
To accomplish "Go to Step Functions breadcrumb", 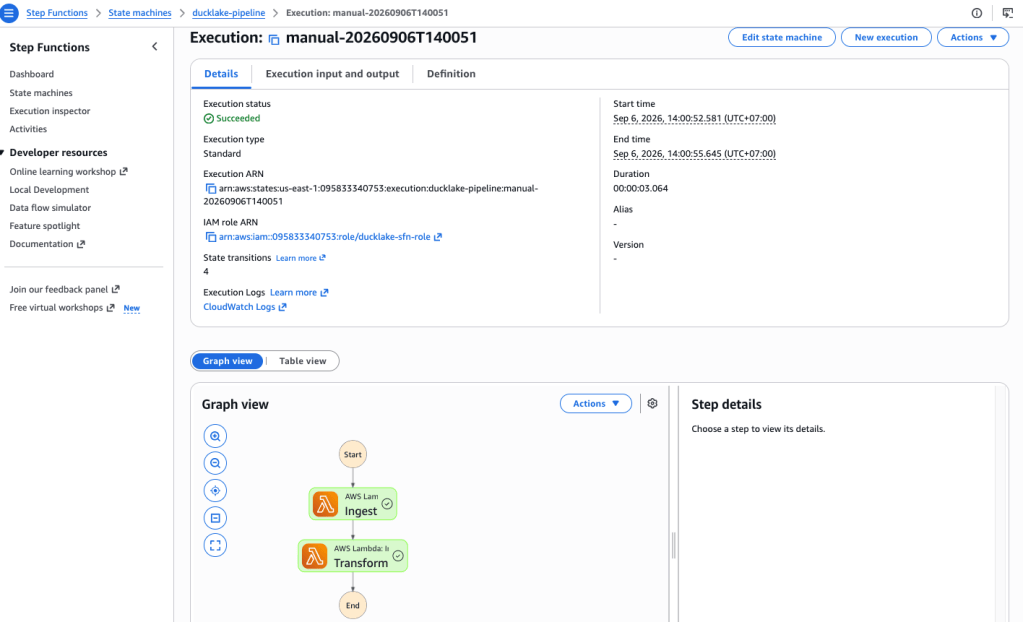I will pyautogui.click(x=57, y=13).
